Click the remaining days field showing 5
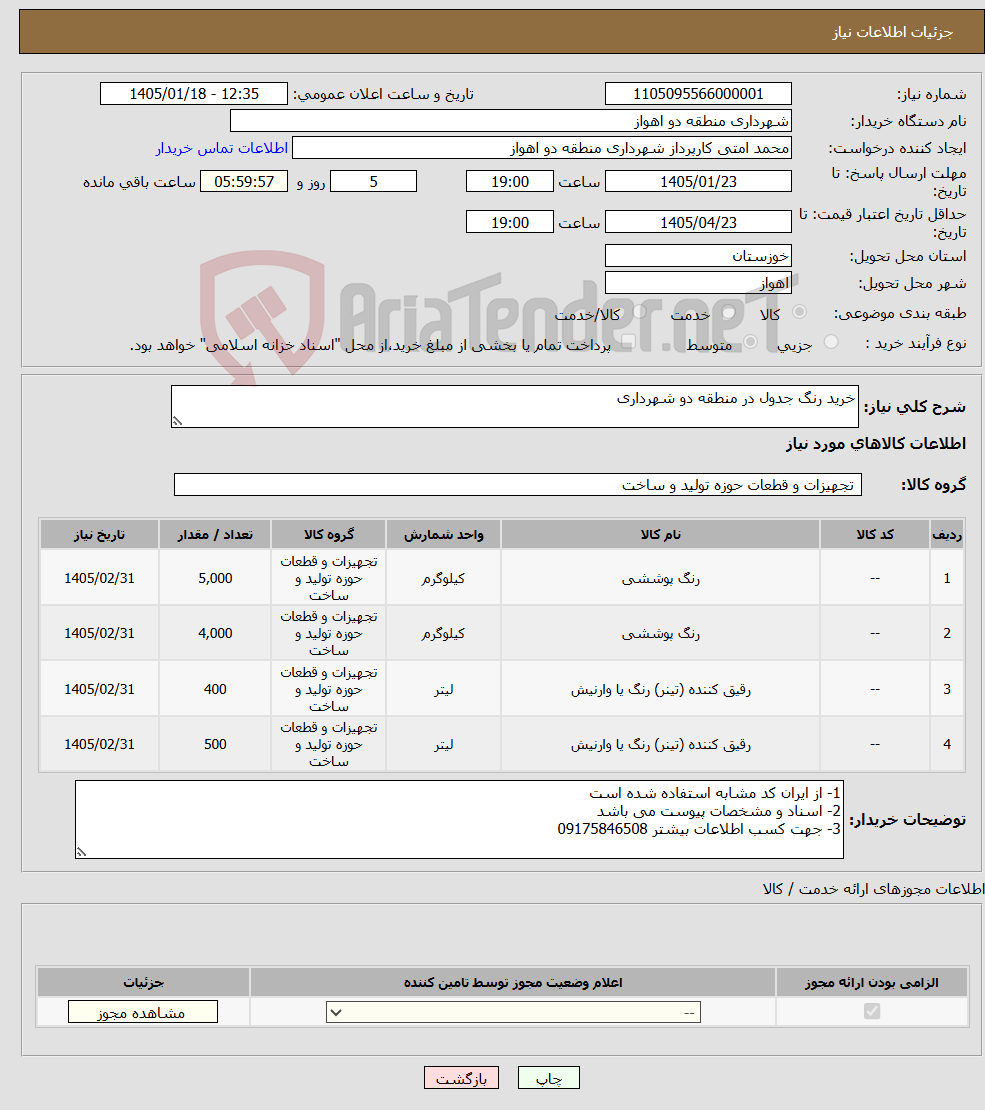The height and width of the screenshot is (1110, 985). click(373, 181)
